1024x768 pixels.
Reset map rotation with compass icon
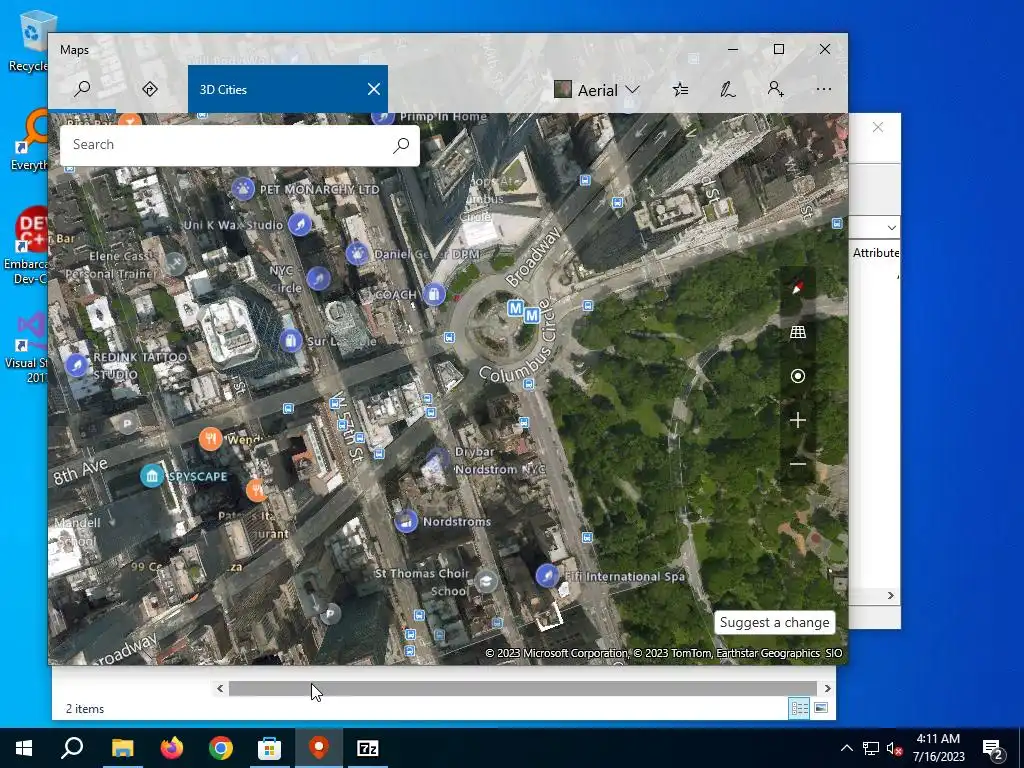pyautogui.click(x=797, y=288)
